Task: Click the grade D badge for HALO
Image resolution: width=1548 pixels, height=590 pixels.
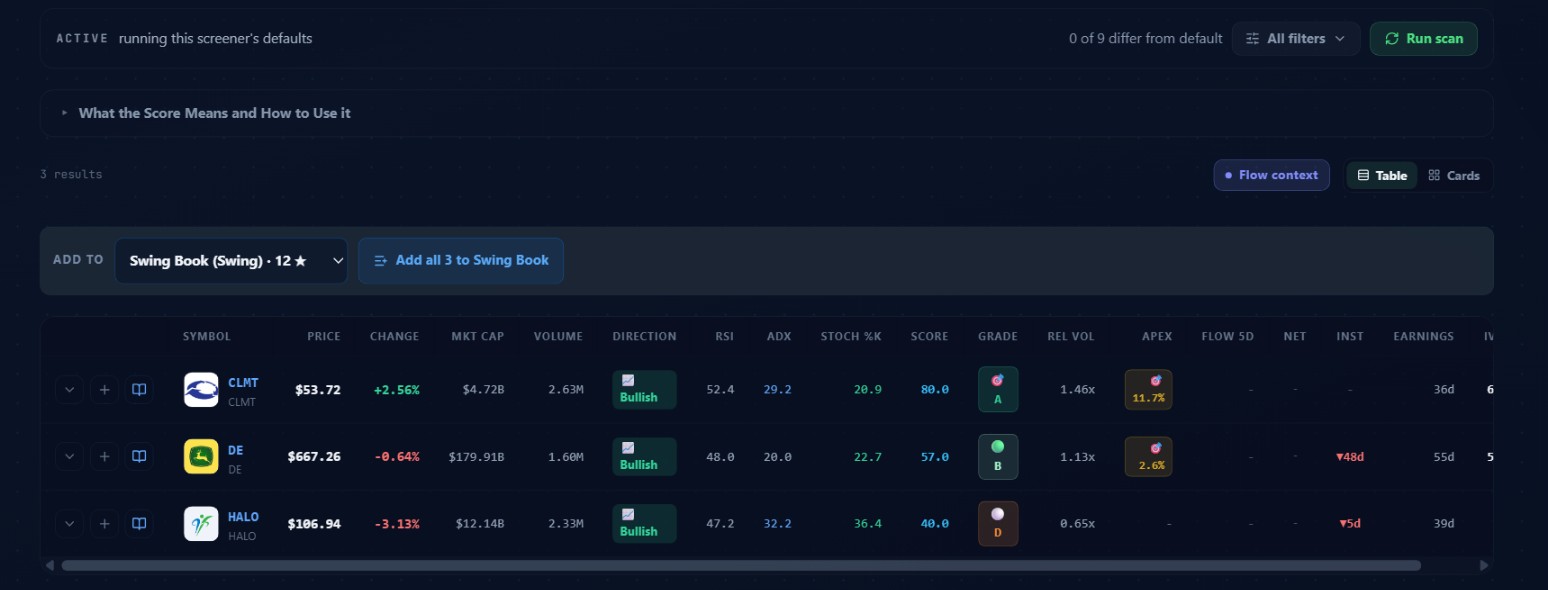Action: [x=998, y=523]
